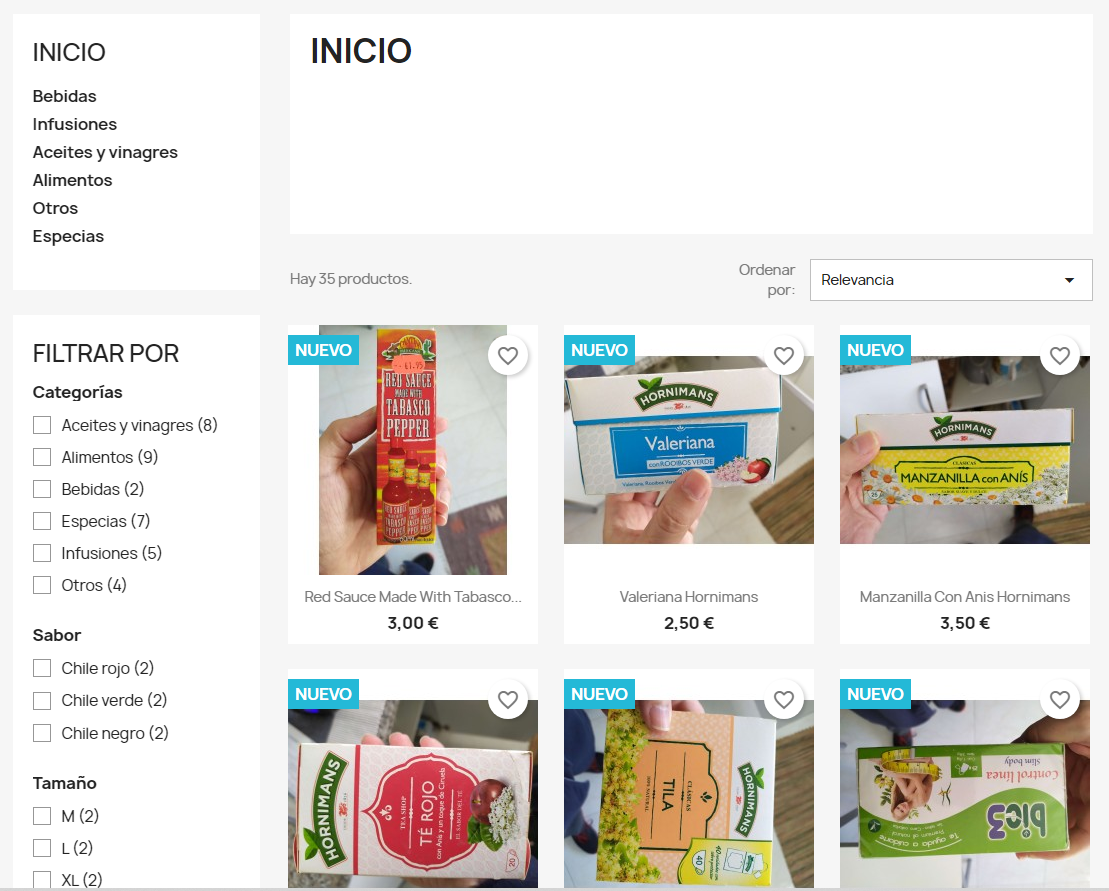Viewport: 1109px width, 891px height.
Task: Click dropdown arrow in Relevancia selector
Action: (1069, 280)
